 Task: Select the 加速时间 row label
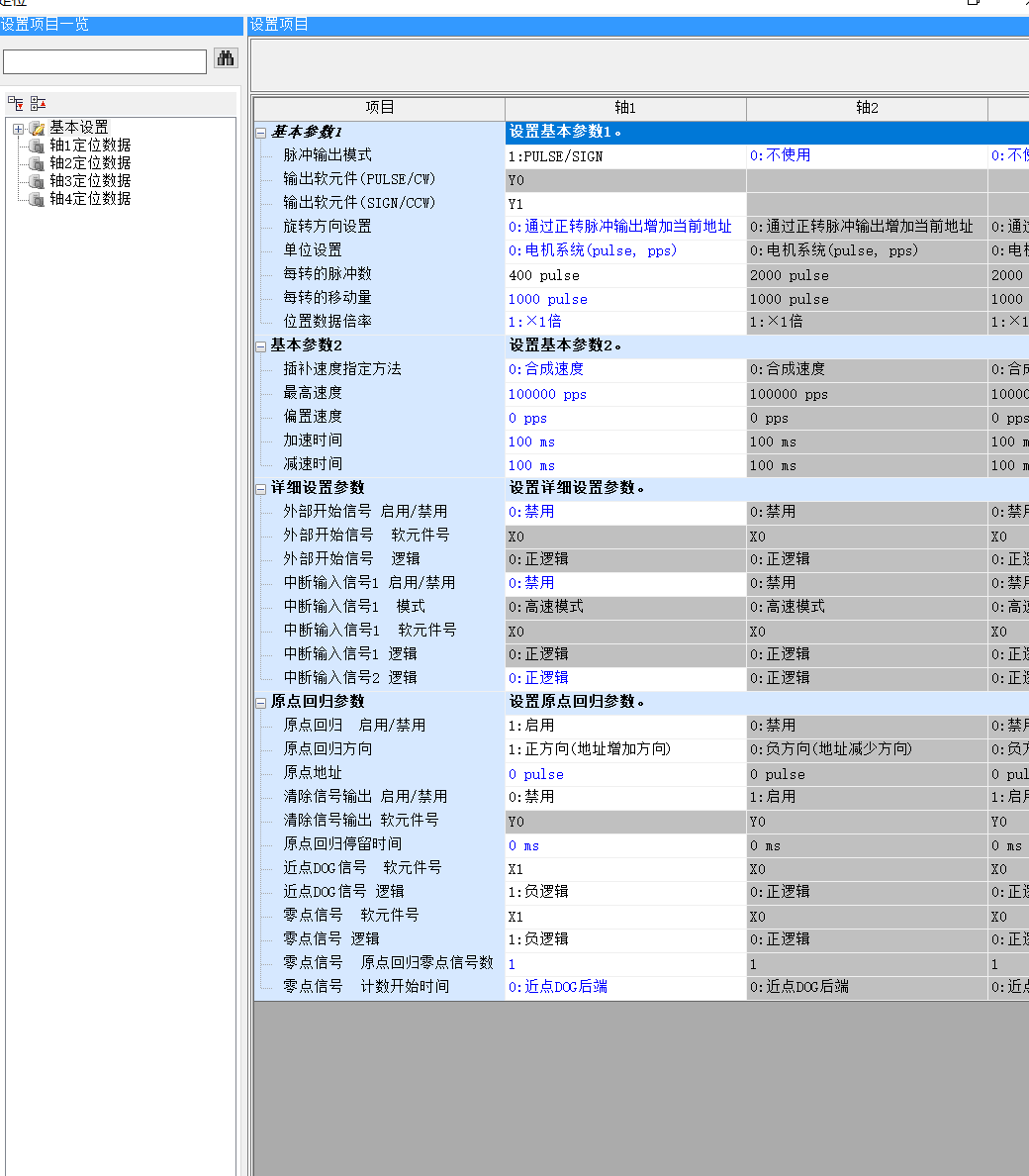(x=313, y=441)
